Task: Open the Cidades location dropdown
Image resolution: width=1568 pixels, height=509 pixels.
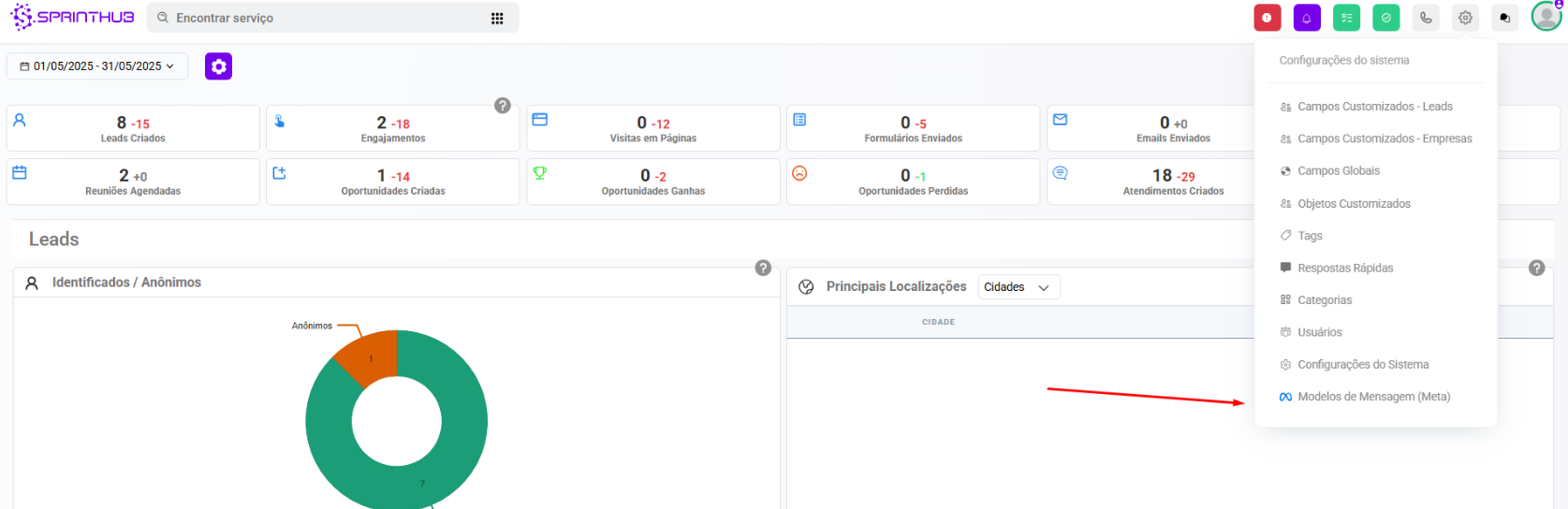Action: (x=1018, y=287)
